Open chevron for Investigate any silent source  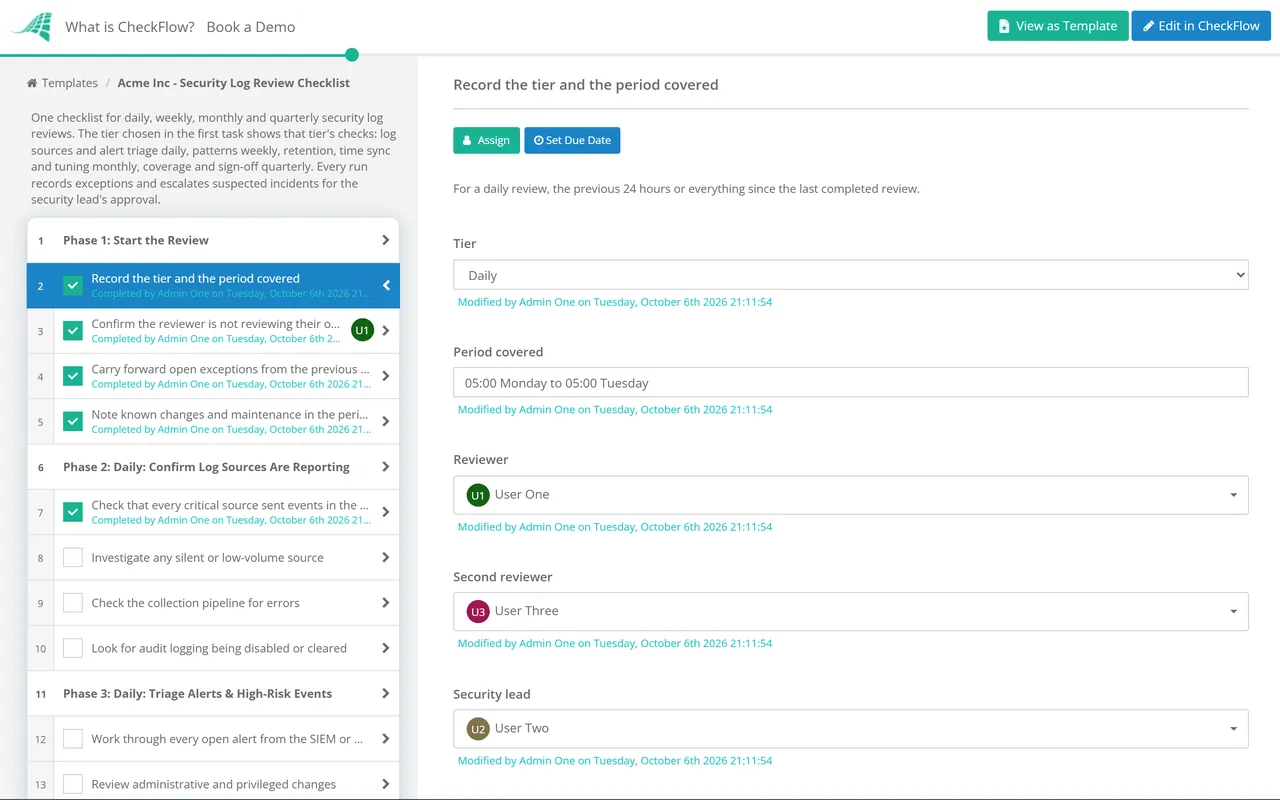pyautogui.click(x=386, y=557)
